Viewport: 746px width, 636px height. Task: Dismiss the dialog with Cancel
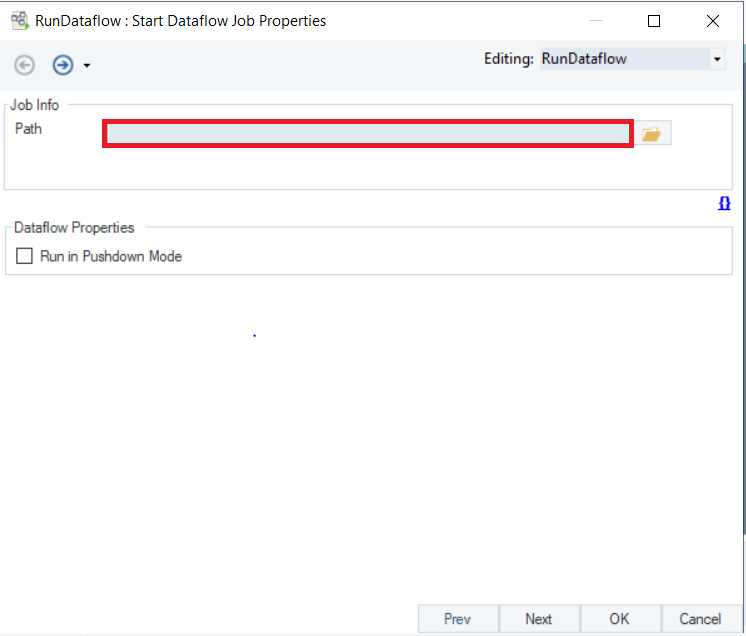pyautogui.click(x=700, y=619)
